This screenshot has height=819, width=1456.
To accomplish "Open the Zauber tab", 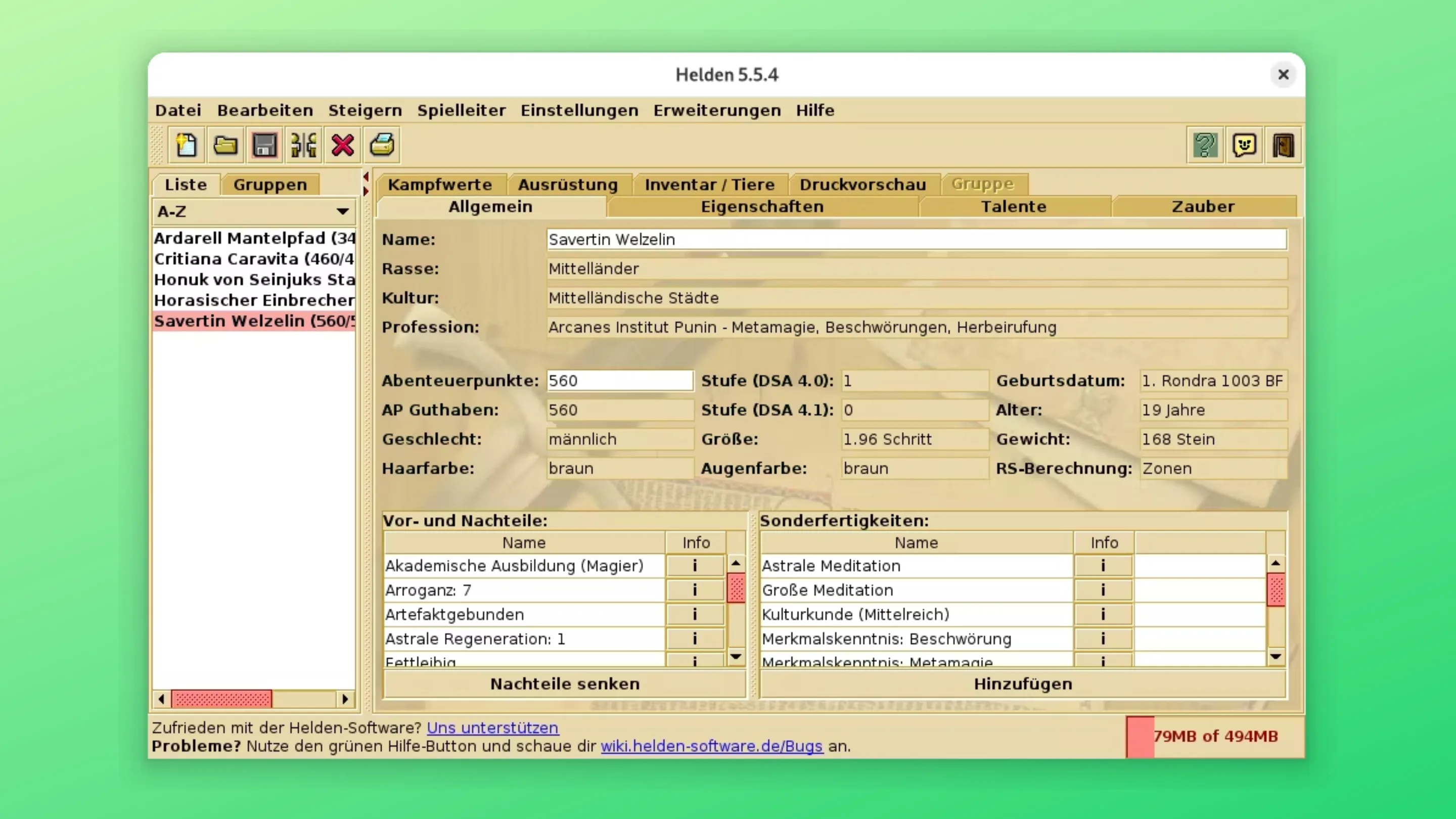I will click(x=1203, y=206).
